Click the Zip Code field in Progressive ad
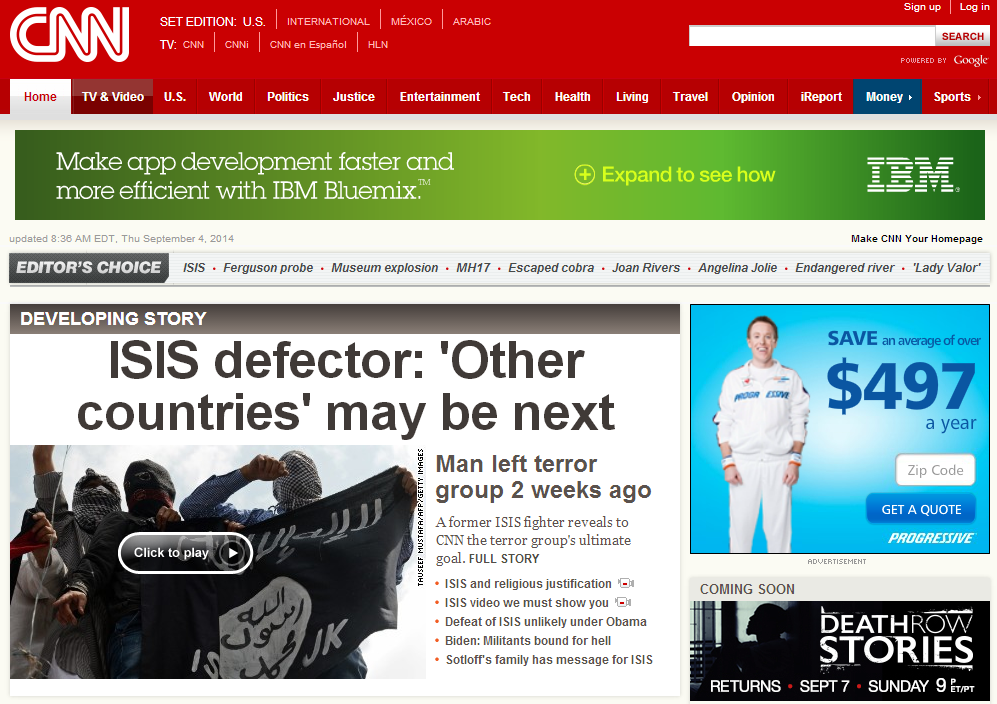This screenshot has height=704, width=997. [x=935, y=470]
